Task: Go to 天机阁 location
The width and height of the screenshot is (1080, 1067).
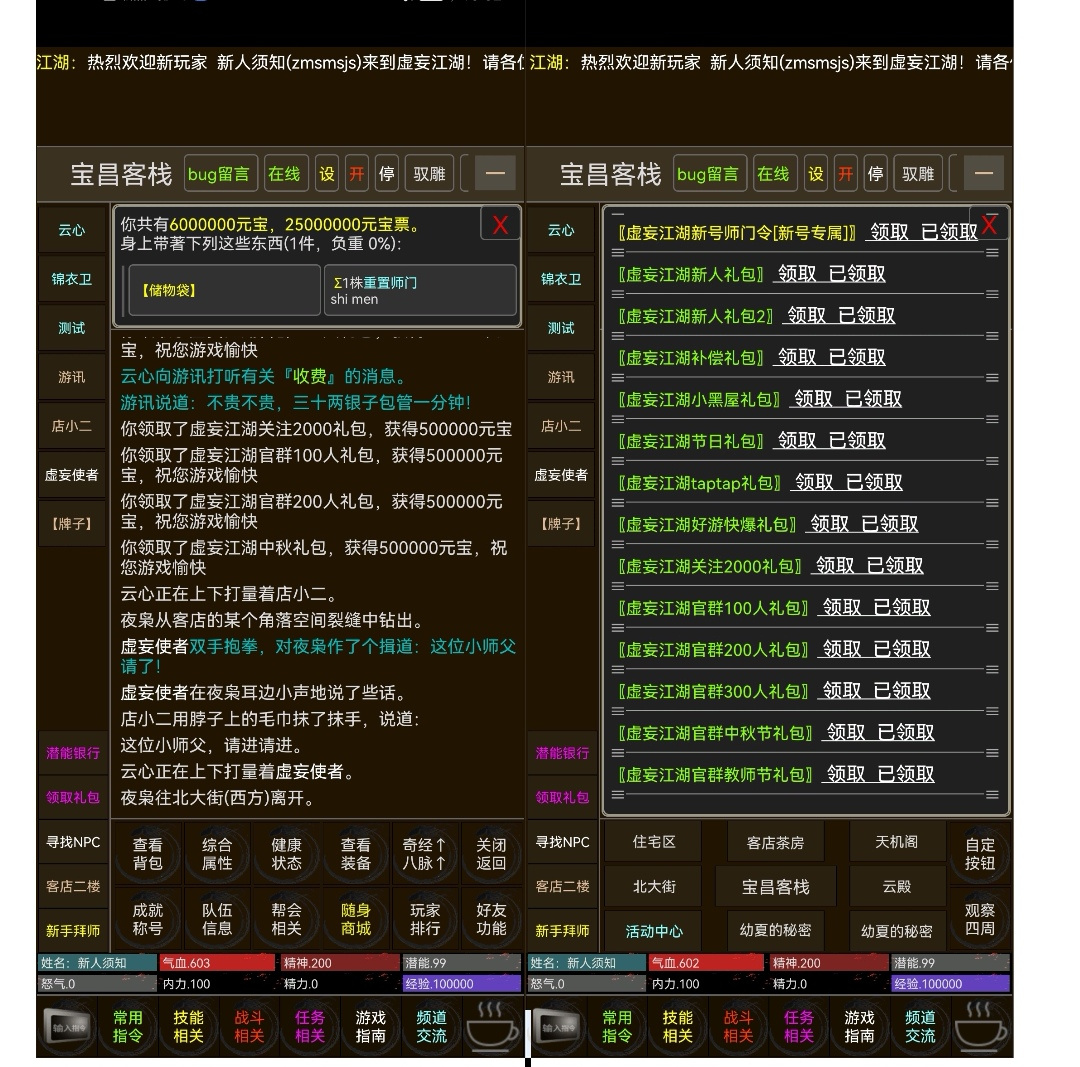Action: click(x=896, y=842)
